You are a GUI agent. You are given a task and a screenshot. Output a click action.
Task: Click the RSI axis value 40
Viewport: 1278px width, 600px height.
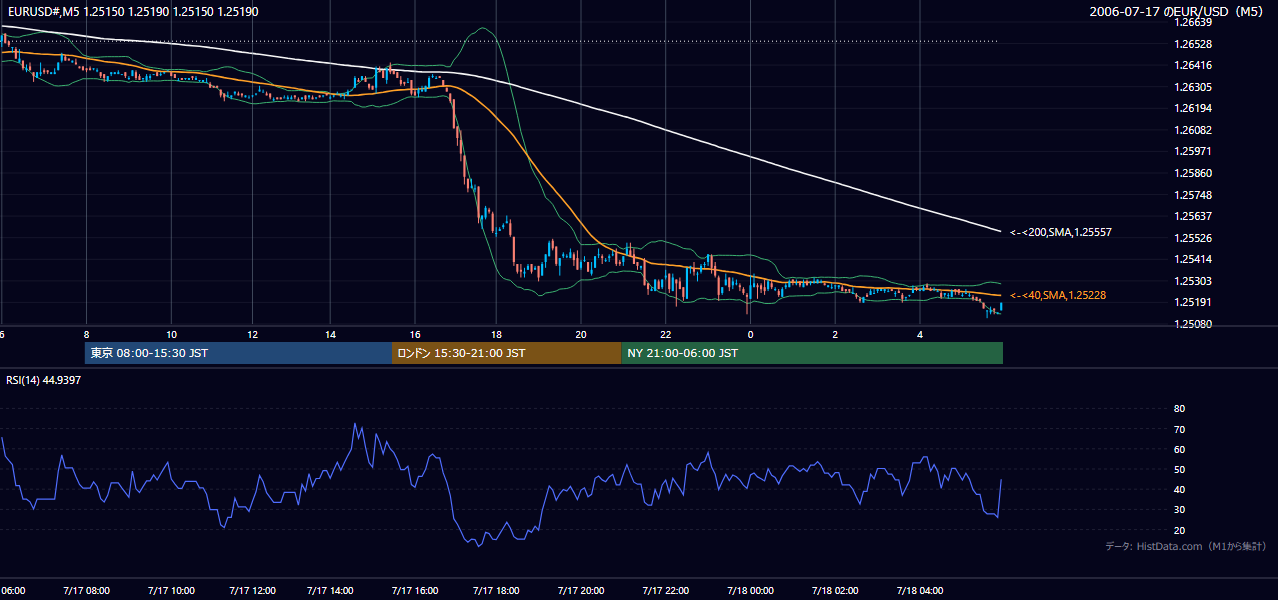point(1179,489)
